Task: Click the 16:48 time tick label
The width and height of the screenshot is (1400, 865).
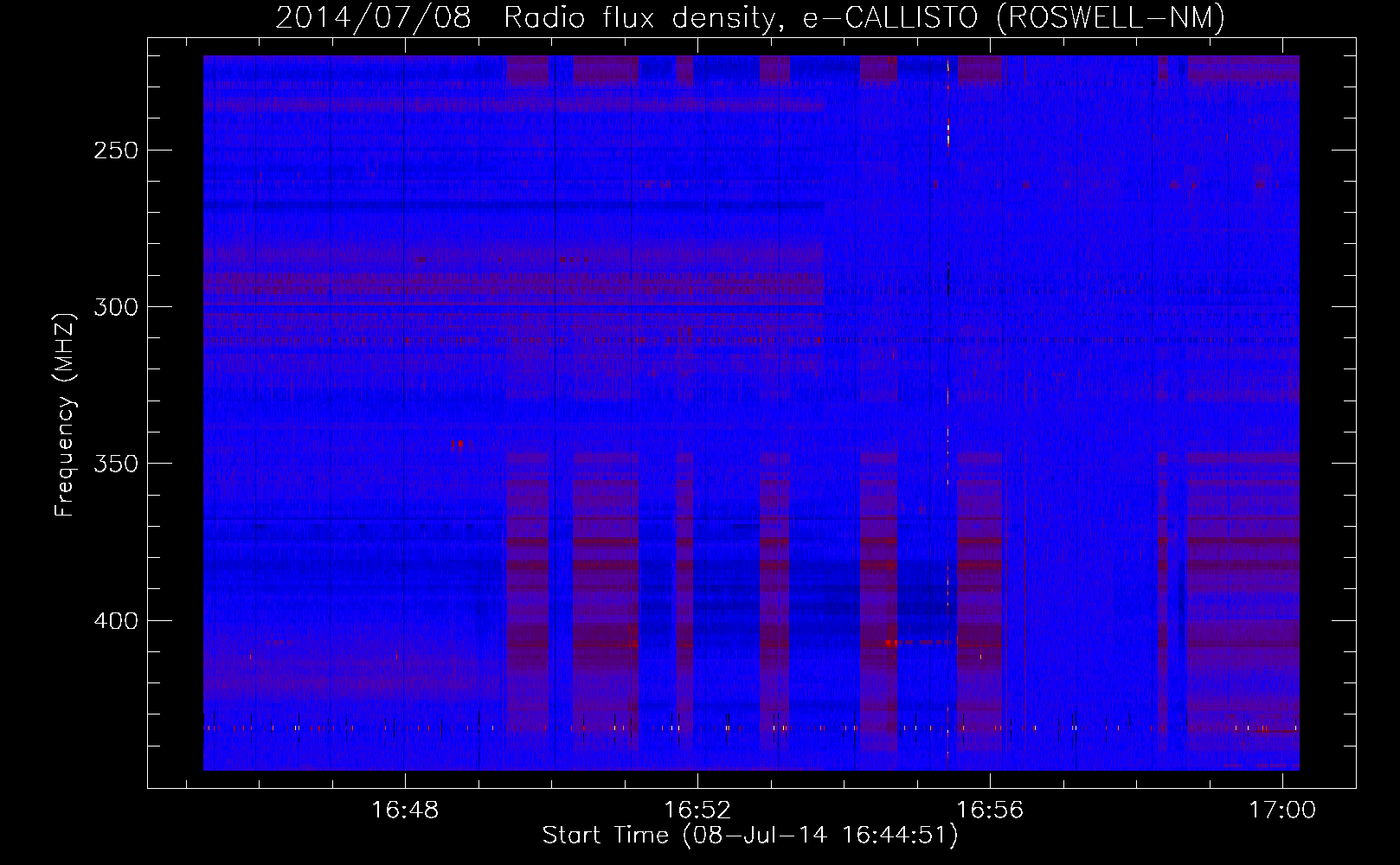Action: coord(404,810)
